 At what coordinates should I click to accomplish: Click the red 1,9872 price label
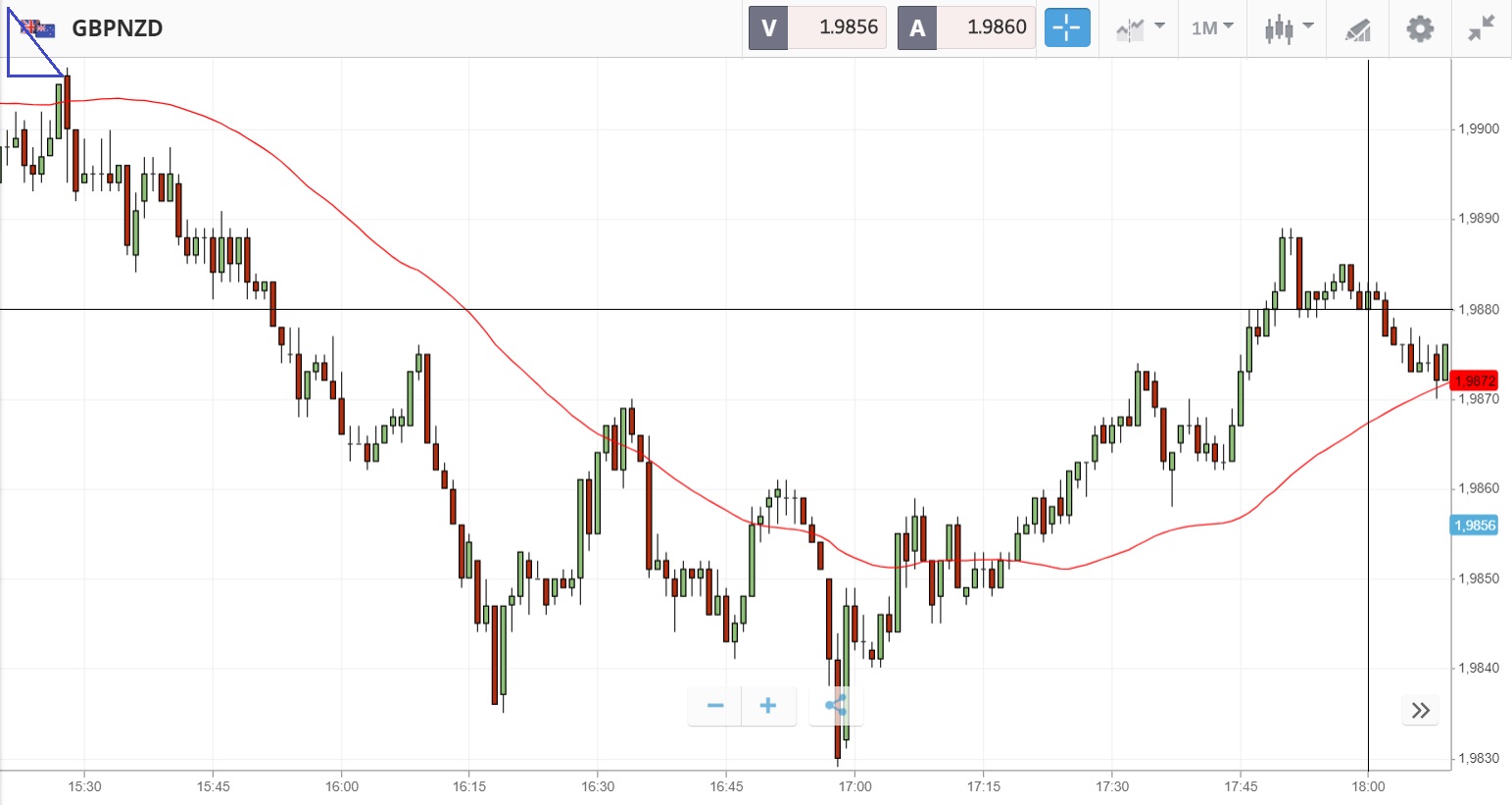coord(1474,380)
